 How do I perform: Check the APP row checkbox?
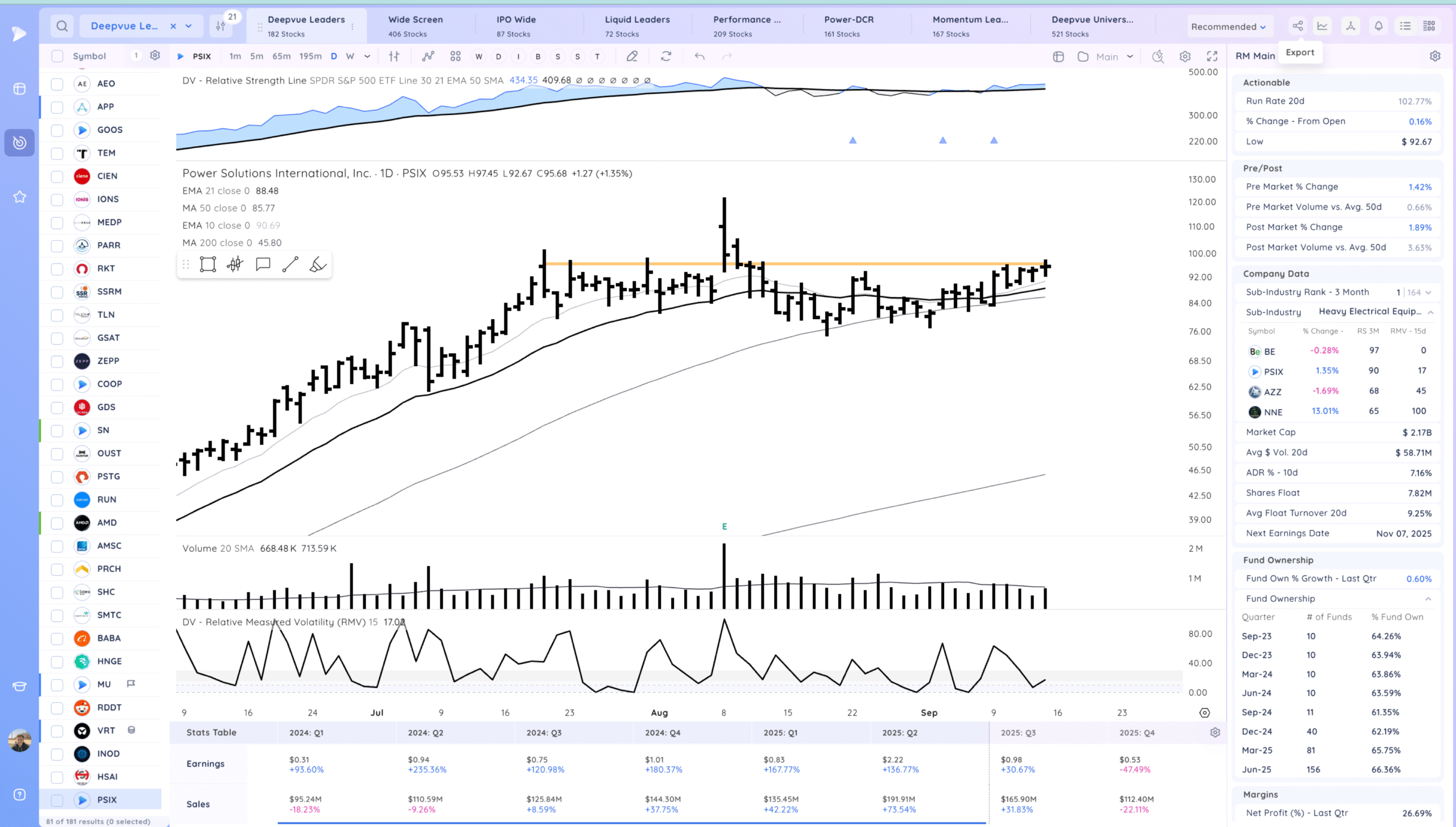click(x=57, y=107)
